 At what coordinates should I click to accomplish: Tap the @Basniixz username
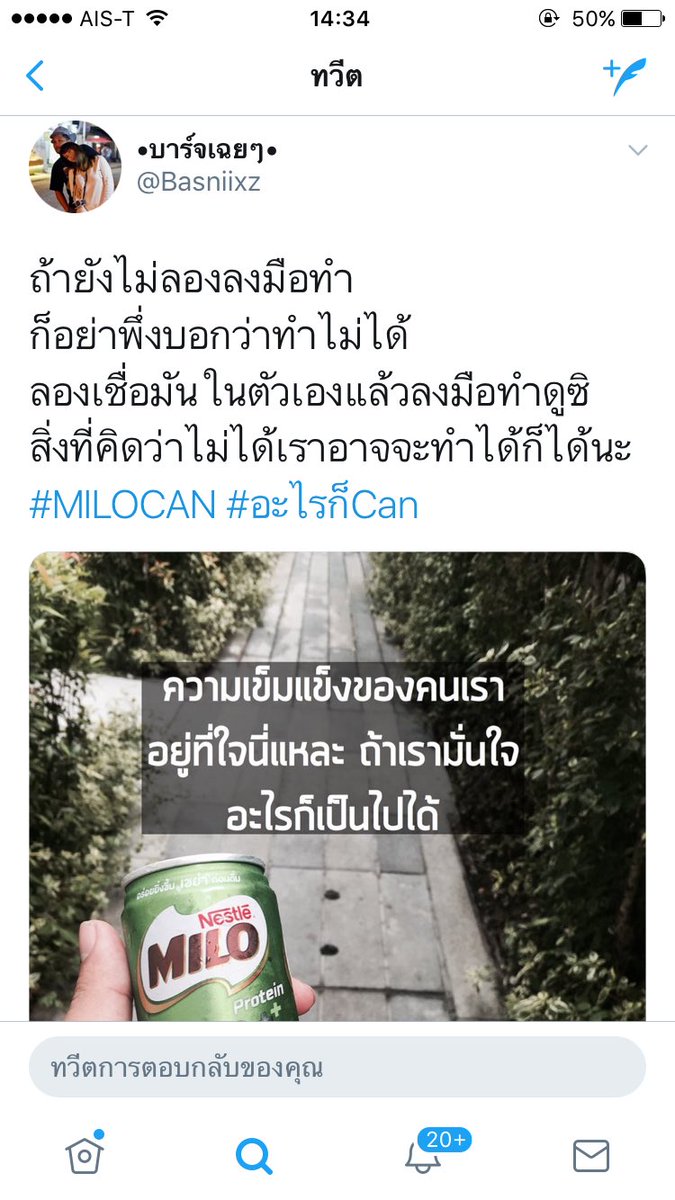click(x=198, y=184)
